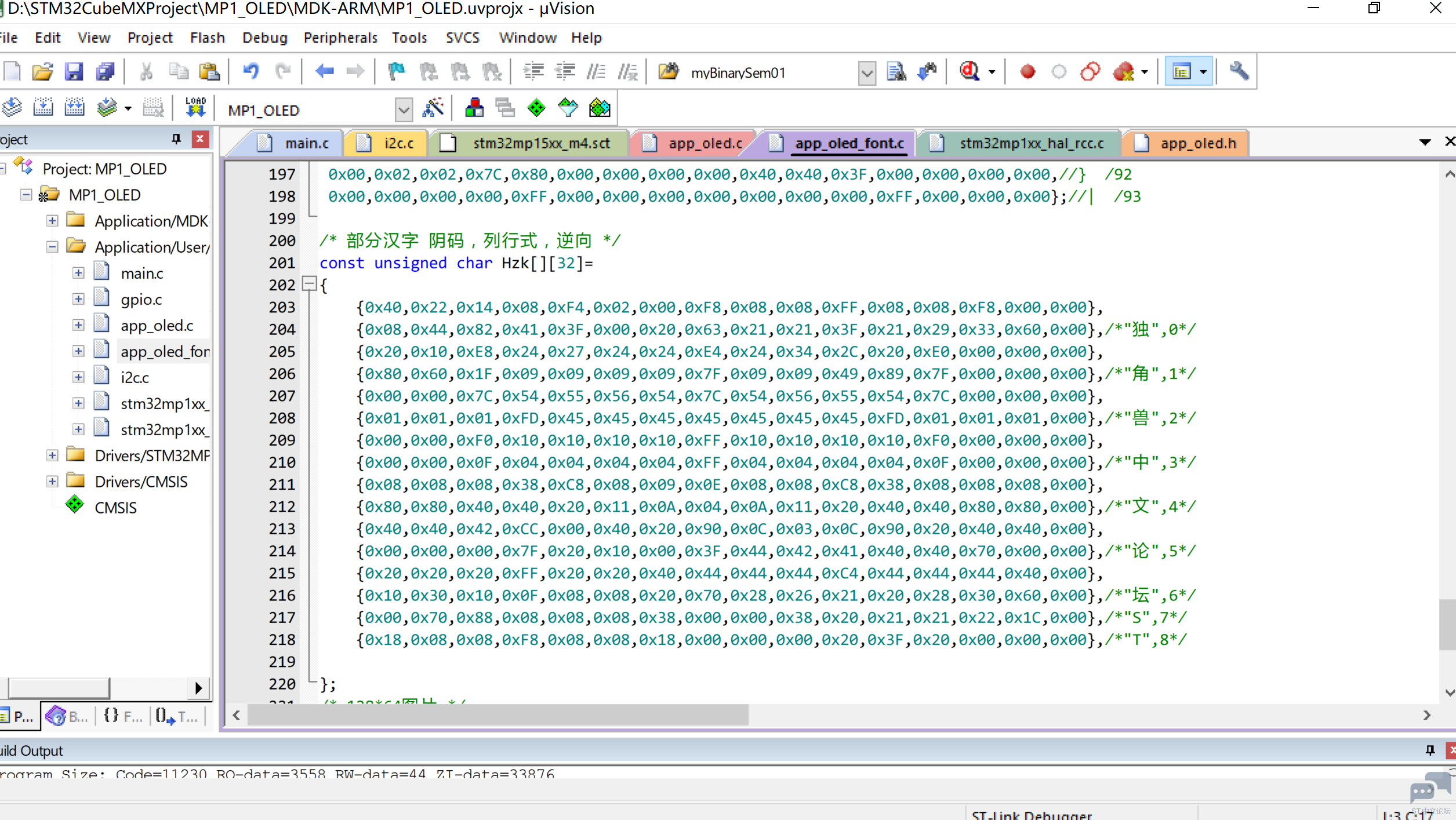
Task: Save all files using the toolbar icon
Action: 105,71
